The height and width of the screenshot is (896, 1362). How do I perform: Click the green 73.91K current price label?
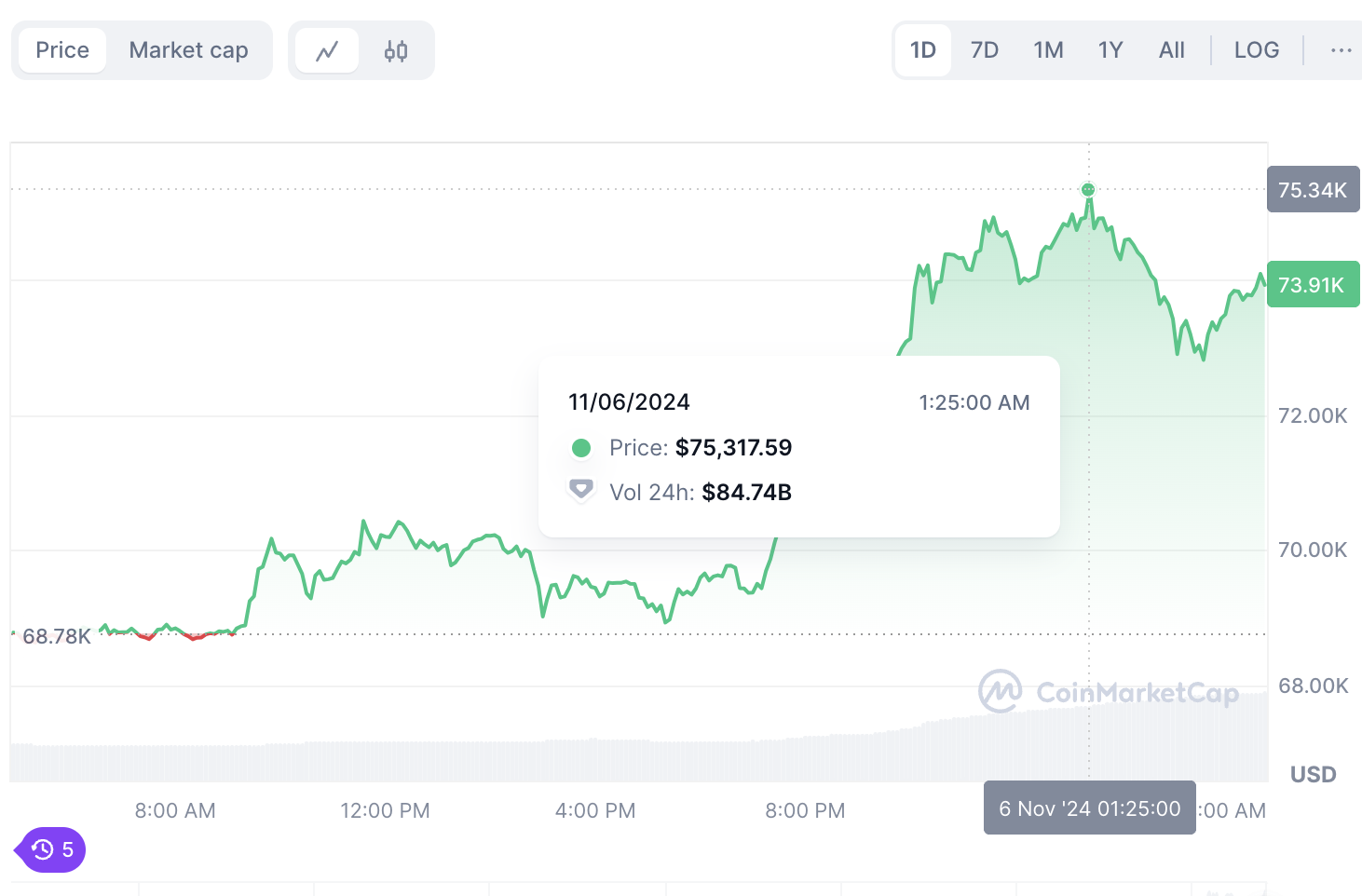coord(1313,285)
